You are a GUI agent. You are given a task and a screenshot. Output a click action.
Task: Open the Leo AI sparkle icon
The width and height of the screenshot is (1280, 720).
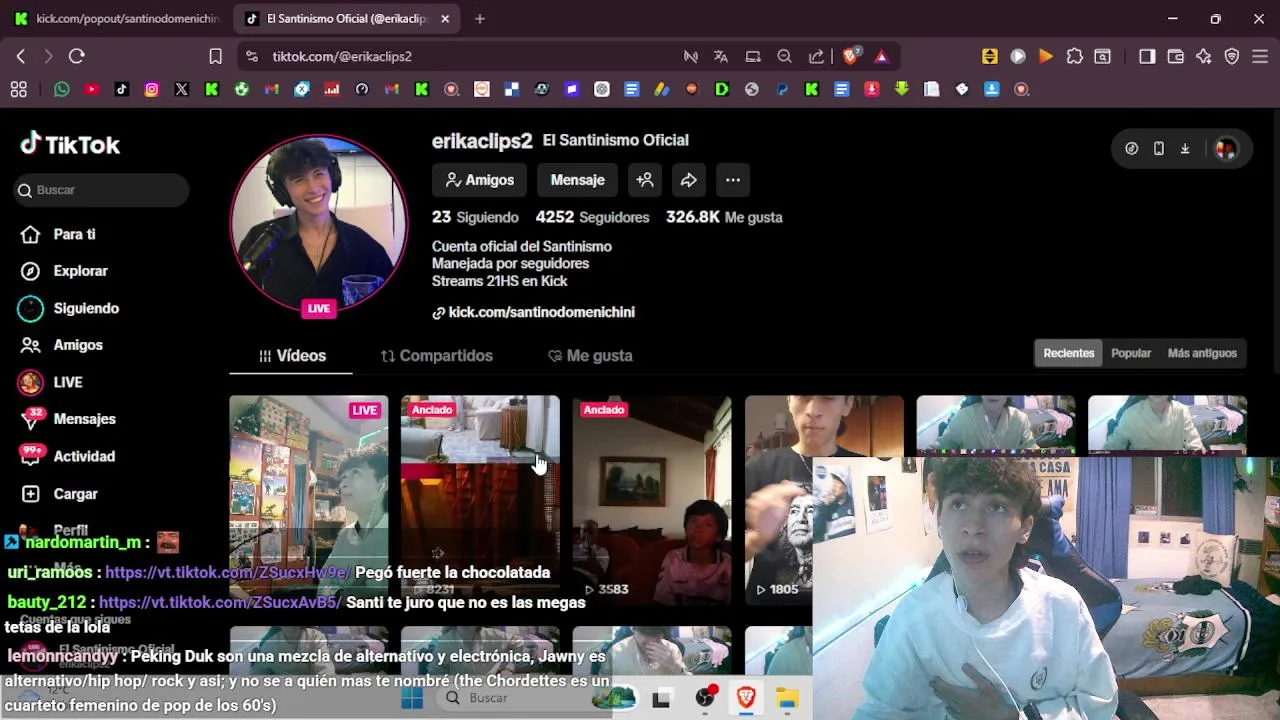tap(1203, 57)
